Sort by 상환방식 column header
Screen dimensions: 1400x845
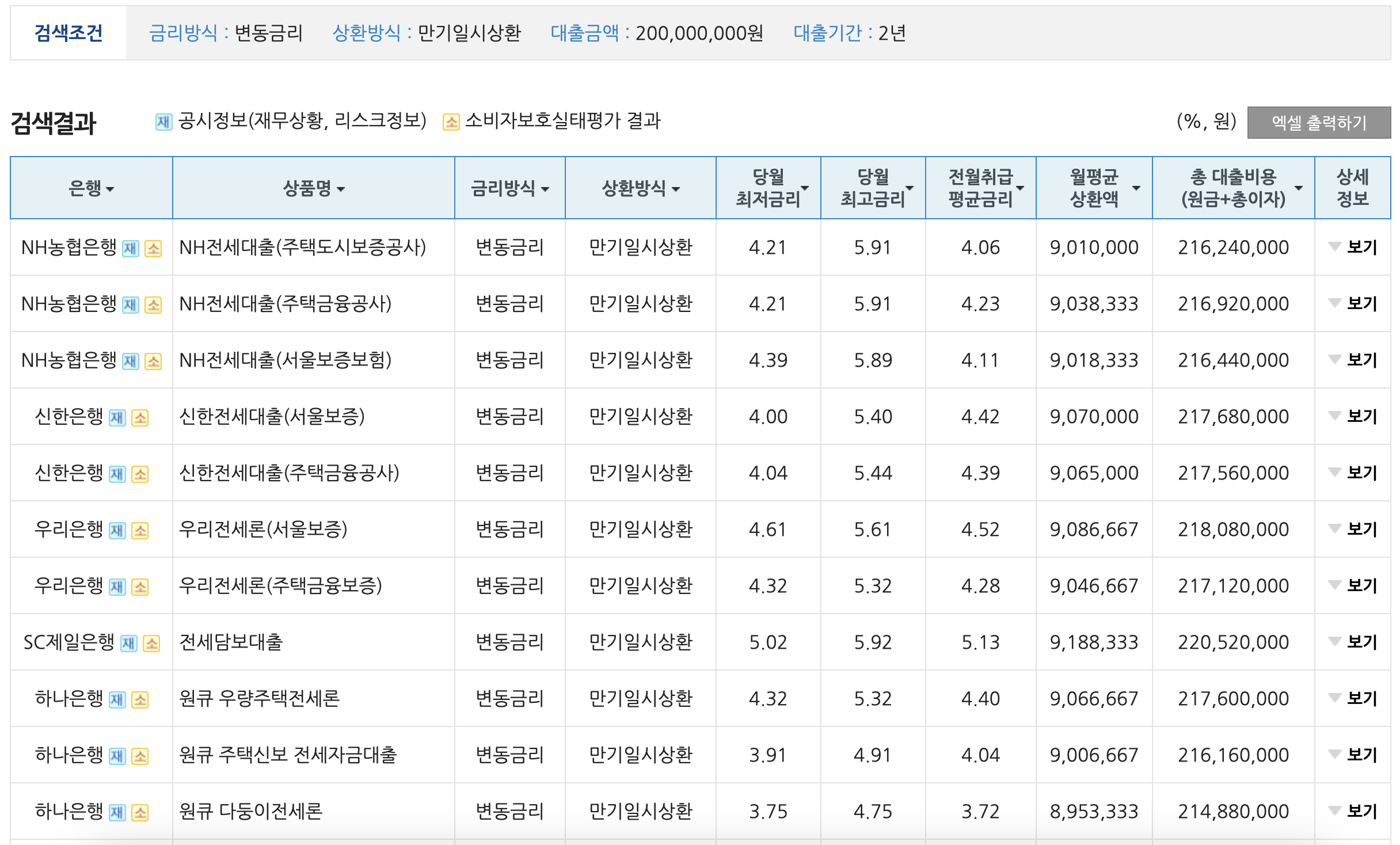tap(641, 188)
